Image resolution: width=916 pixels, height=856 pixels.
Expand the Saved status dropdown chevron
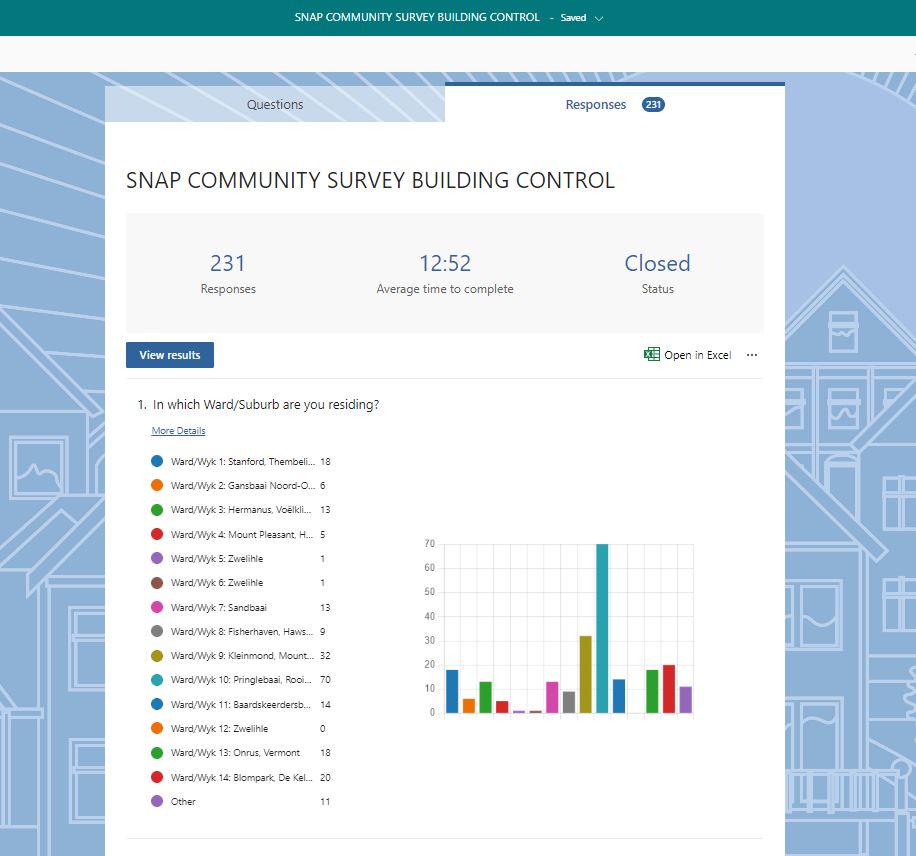pos(599,18)
